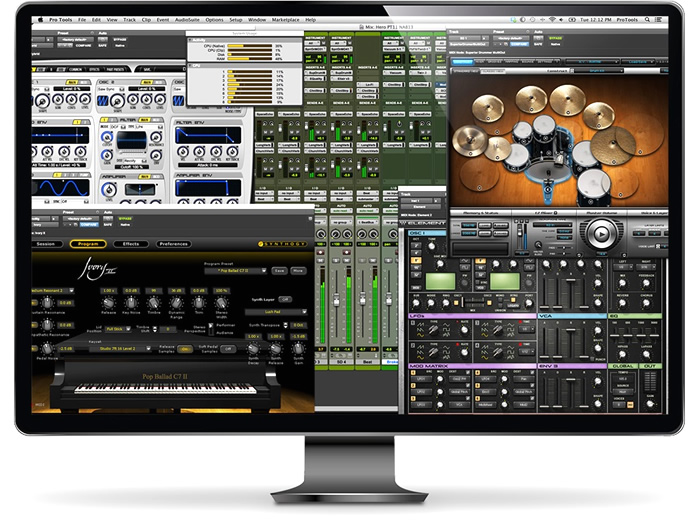Click the Element Port knob

point(529,303)
